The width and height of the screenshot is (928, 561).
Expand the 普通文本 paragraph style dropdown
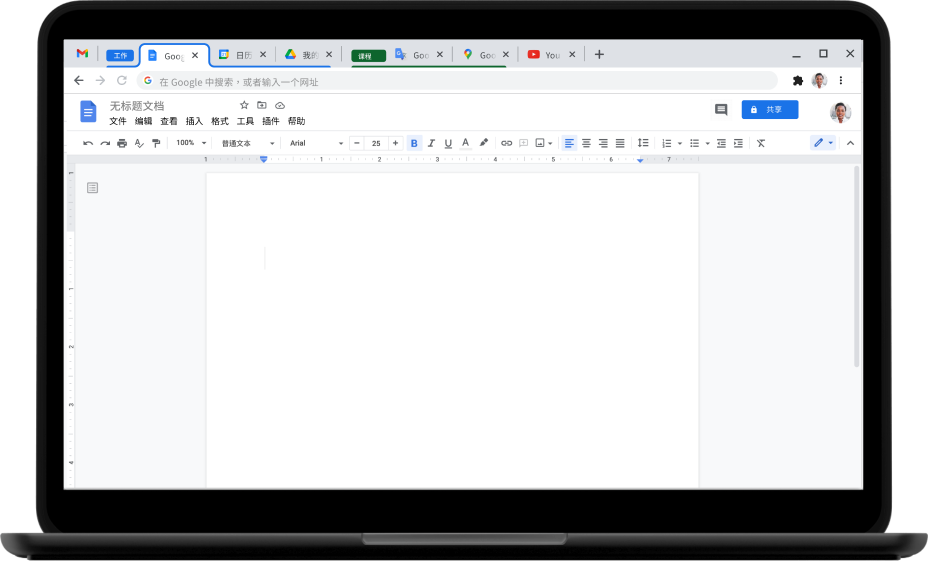(248, 143)
